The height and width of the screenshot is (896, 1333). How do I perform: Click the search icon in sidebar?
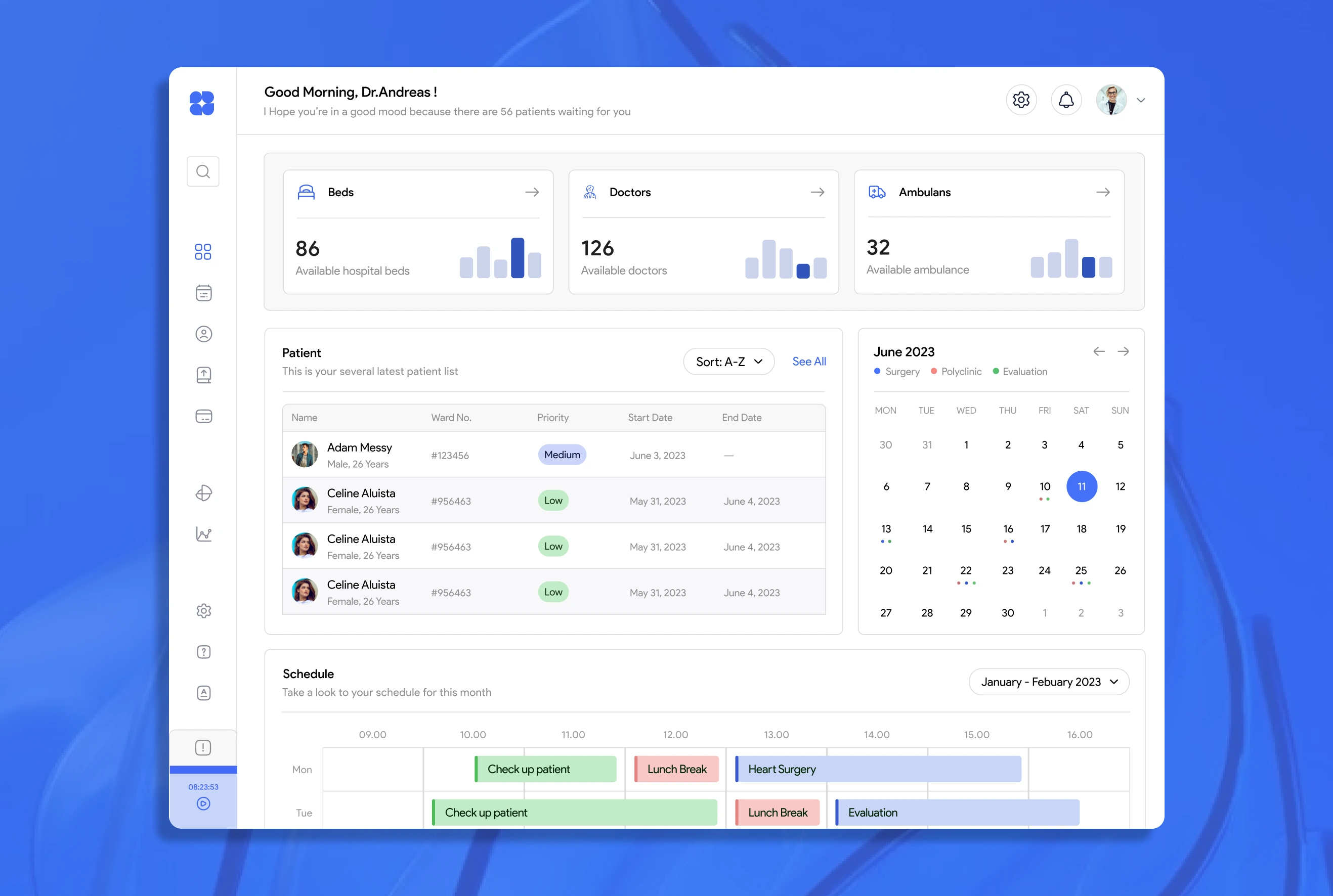203,171
